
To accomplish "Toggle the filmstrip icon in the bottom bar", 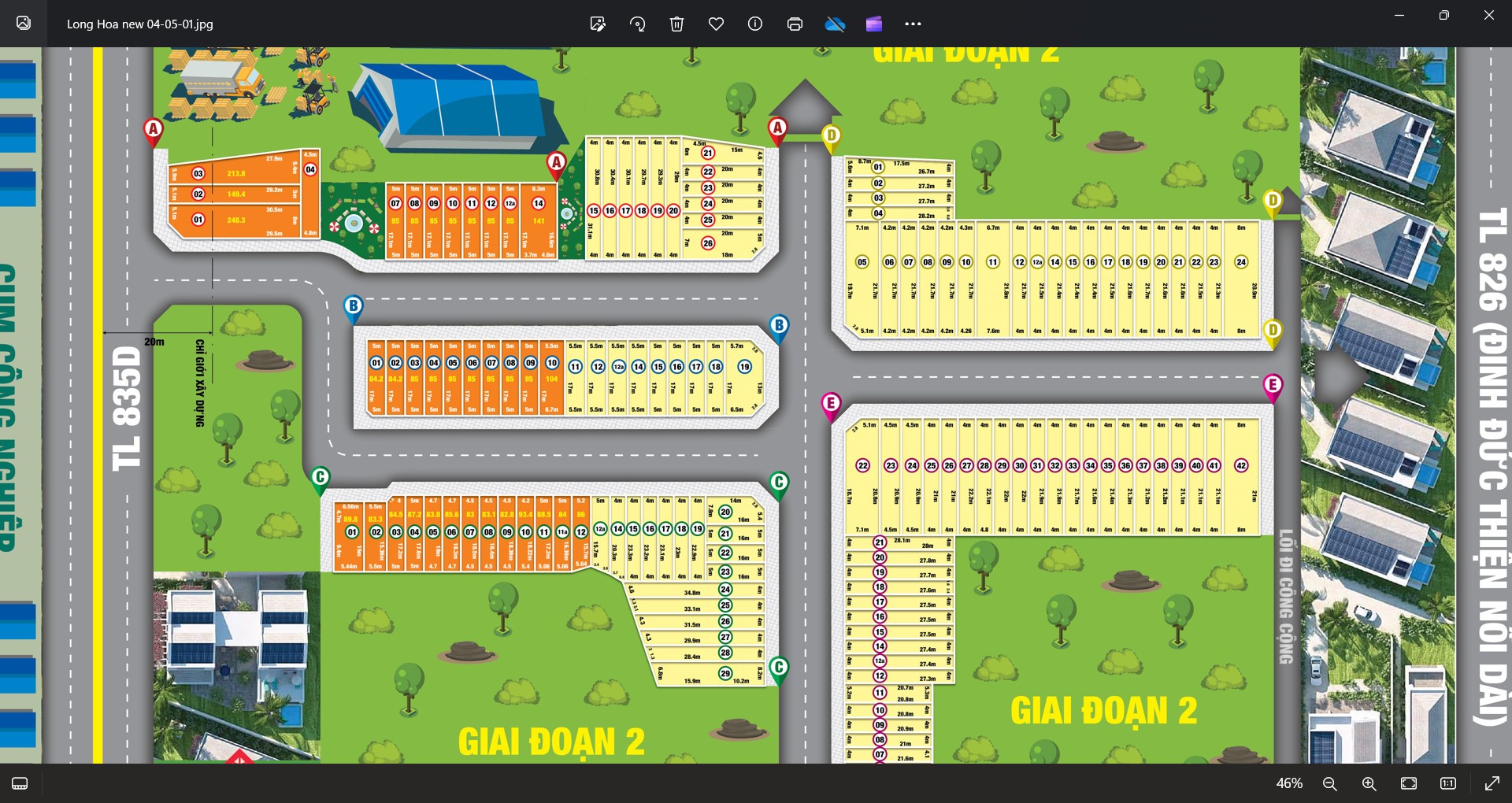I will point(20,783).
